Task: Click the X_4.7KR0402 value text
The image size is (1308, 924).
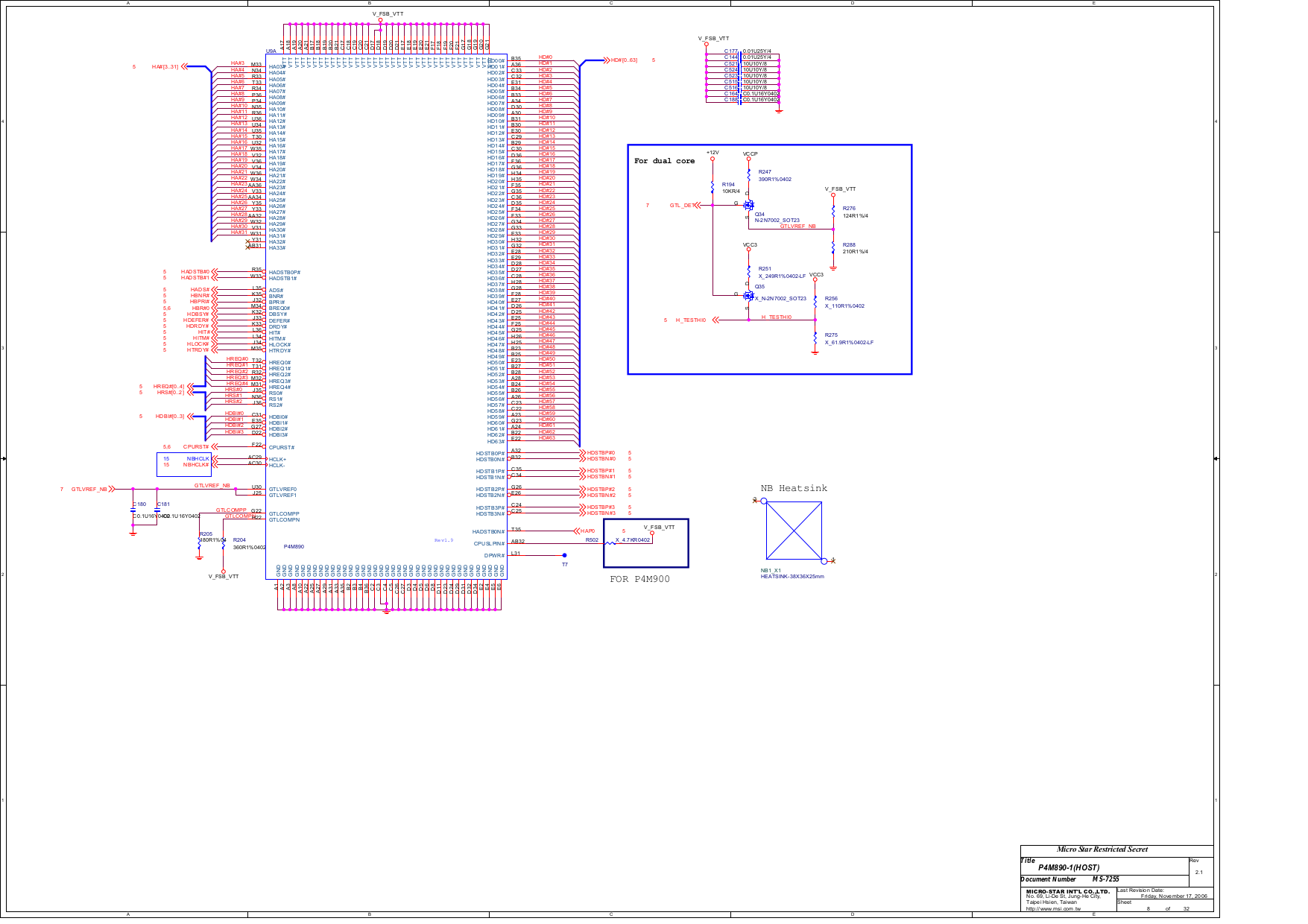Action: (x=633, y=540)
